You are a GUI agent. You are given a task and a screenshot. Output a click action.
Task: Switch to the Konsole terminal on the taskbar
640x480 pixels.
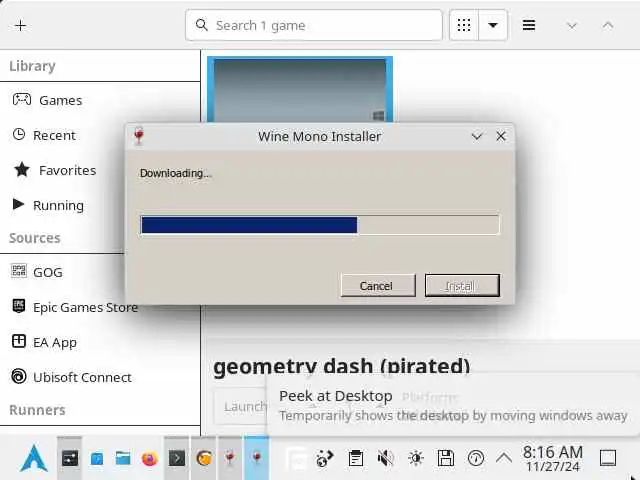coord(177,458)
